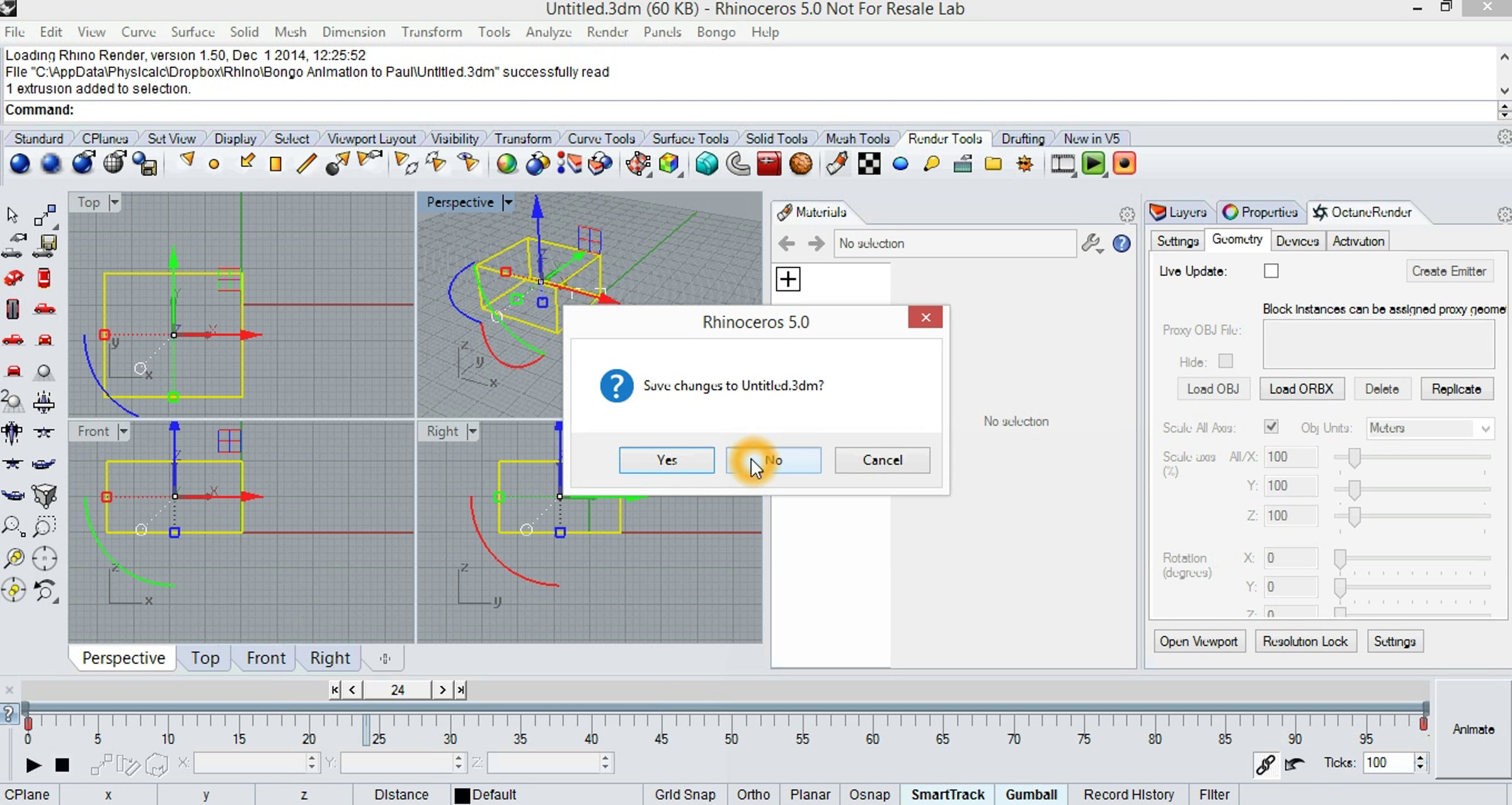Choose No in the save dialog
This screenshot has height=805, width=1512.
[774, 460]
